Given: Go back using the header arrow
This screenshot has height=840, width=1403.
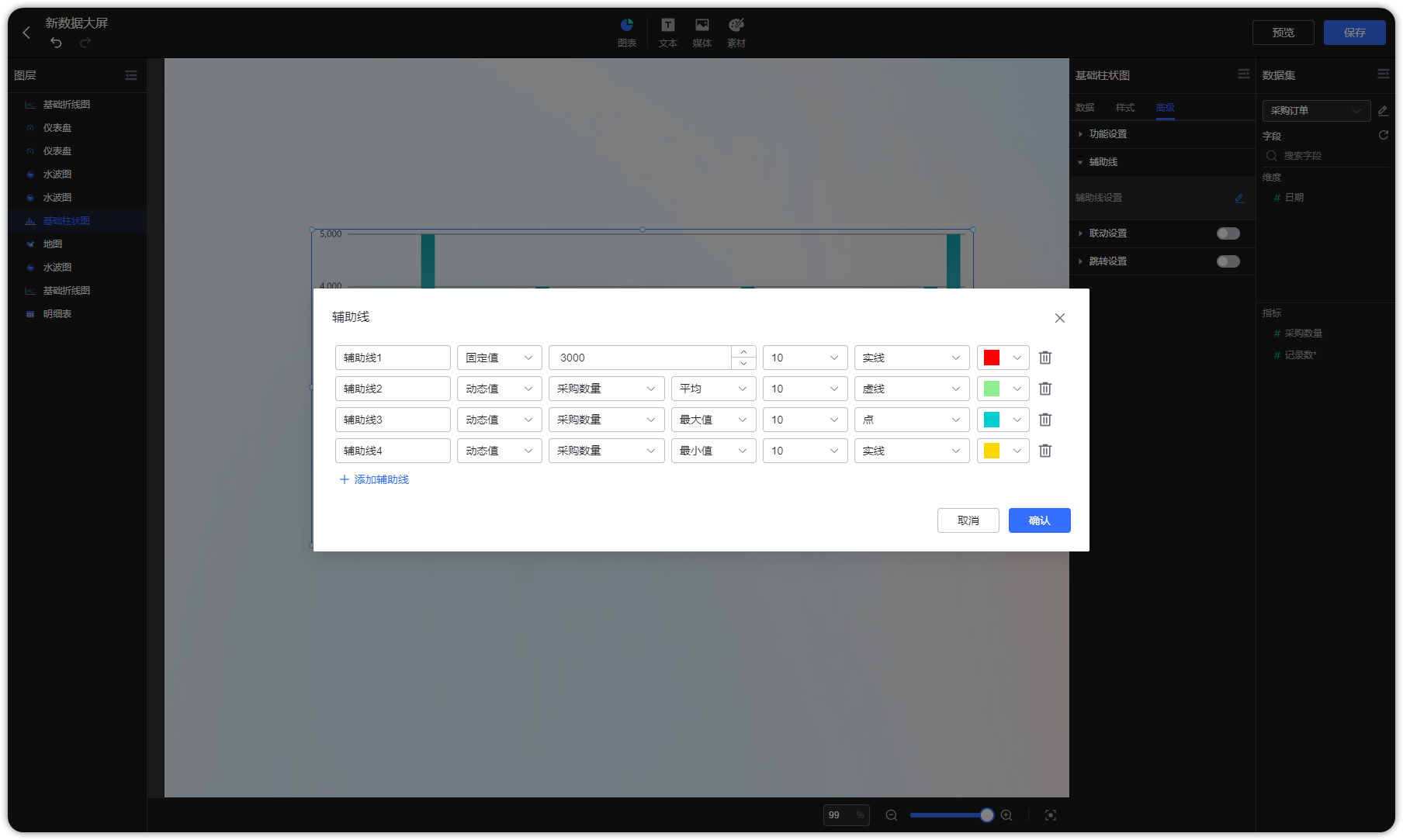Looking at the screenshot, I should click(26, 33).
